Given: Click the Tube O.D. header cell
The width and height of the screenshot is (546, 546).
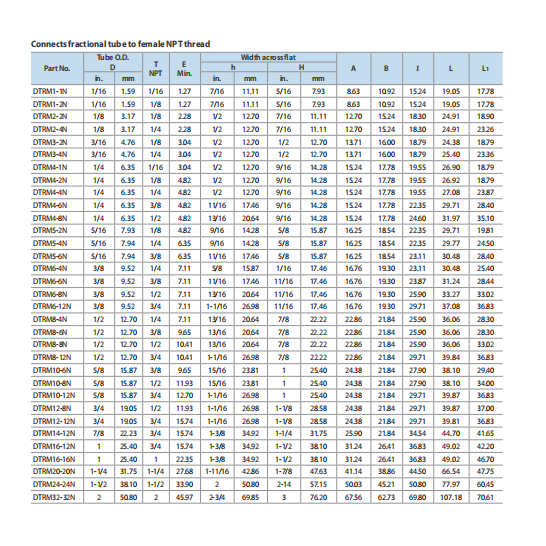Looking at the screenshot, I should click(113, 62).
